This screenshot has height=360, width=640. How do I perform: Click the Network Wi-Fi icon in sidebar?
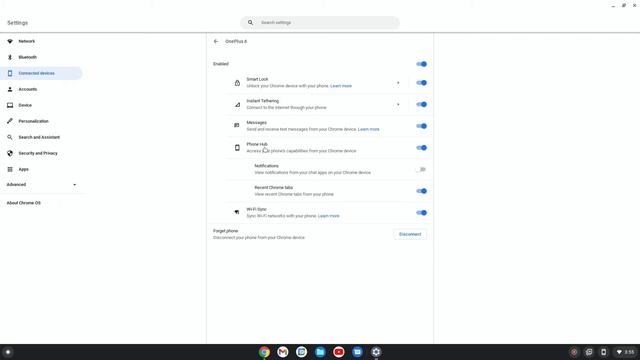coord(10,41)
